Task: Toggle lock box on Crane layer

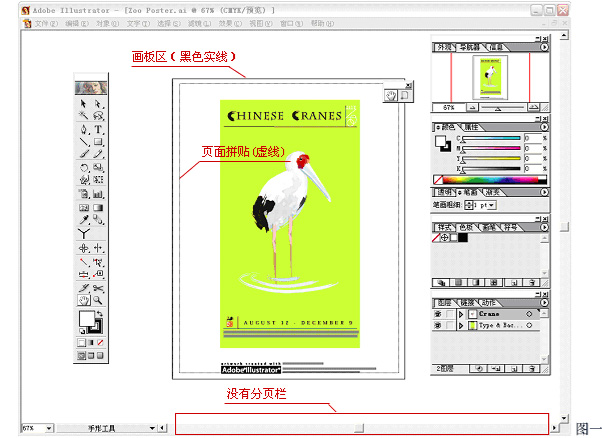Action: [447, 313]
